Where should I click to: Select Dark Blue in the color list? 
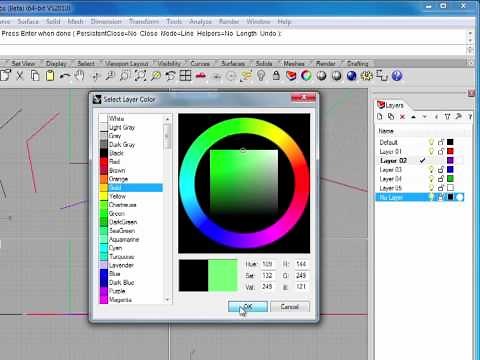(x=131, y=282)
